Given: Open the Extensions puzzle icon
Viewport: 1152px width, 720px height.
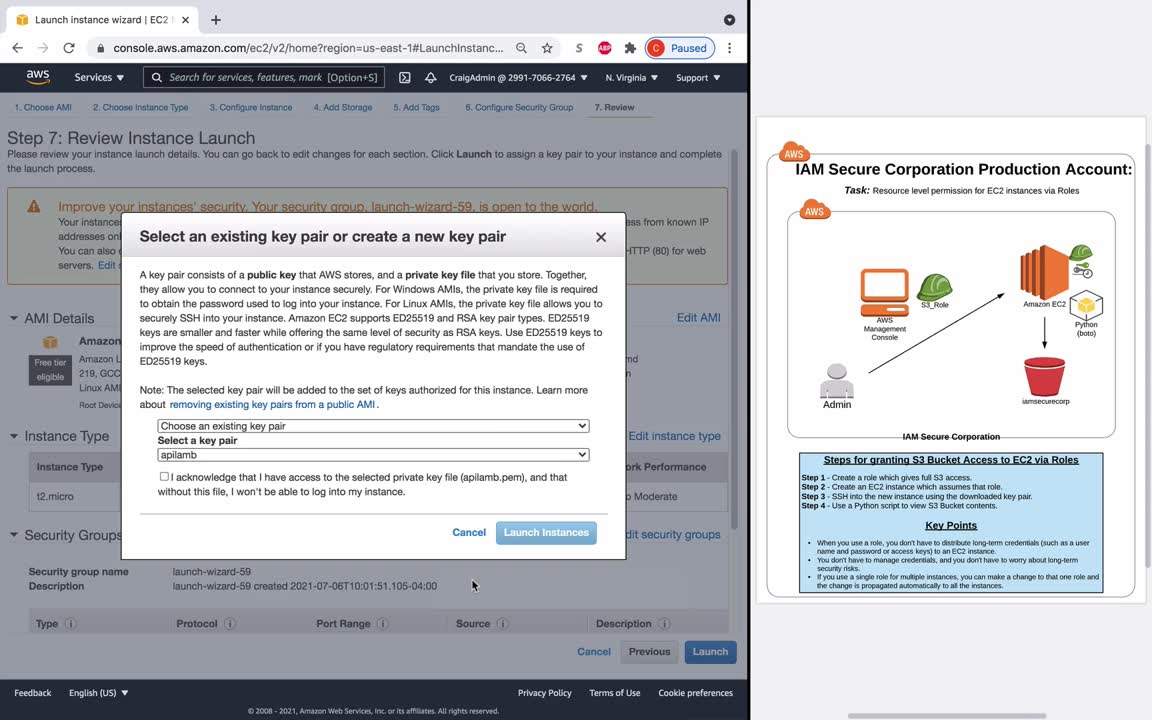Looking at the screenshot, I should point(630,48).
